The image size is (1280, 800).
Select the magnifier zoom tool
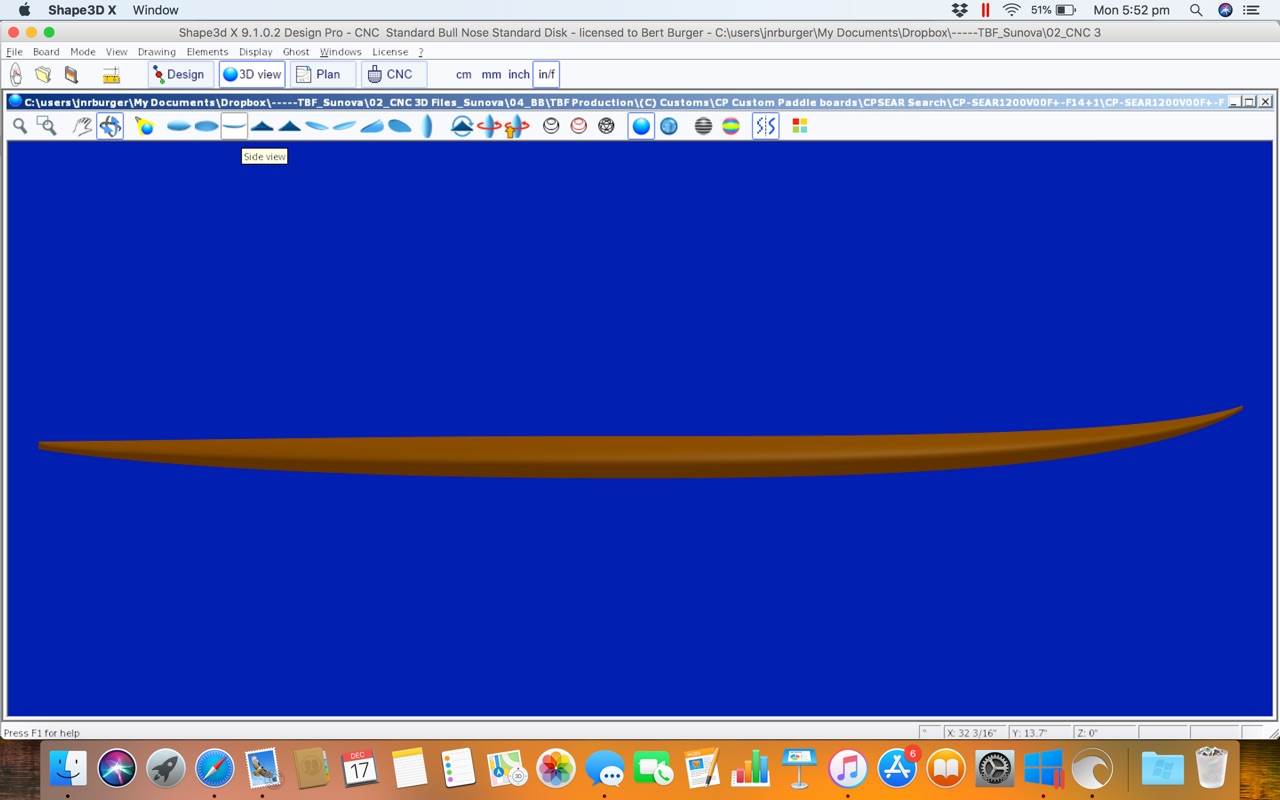click(x=19, y=126)
